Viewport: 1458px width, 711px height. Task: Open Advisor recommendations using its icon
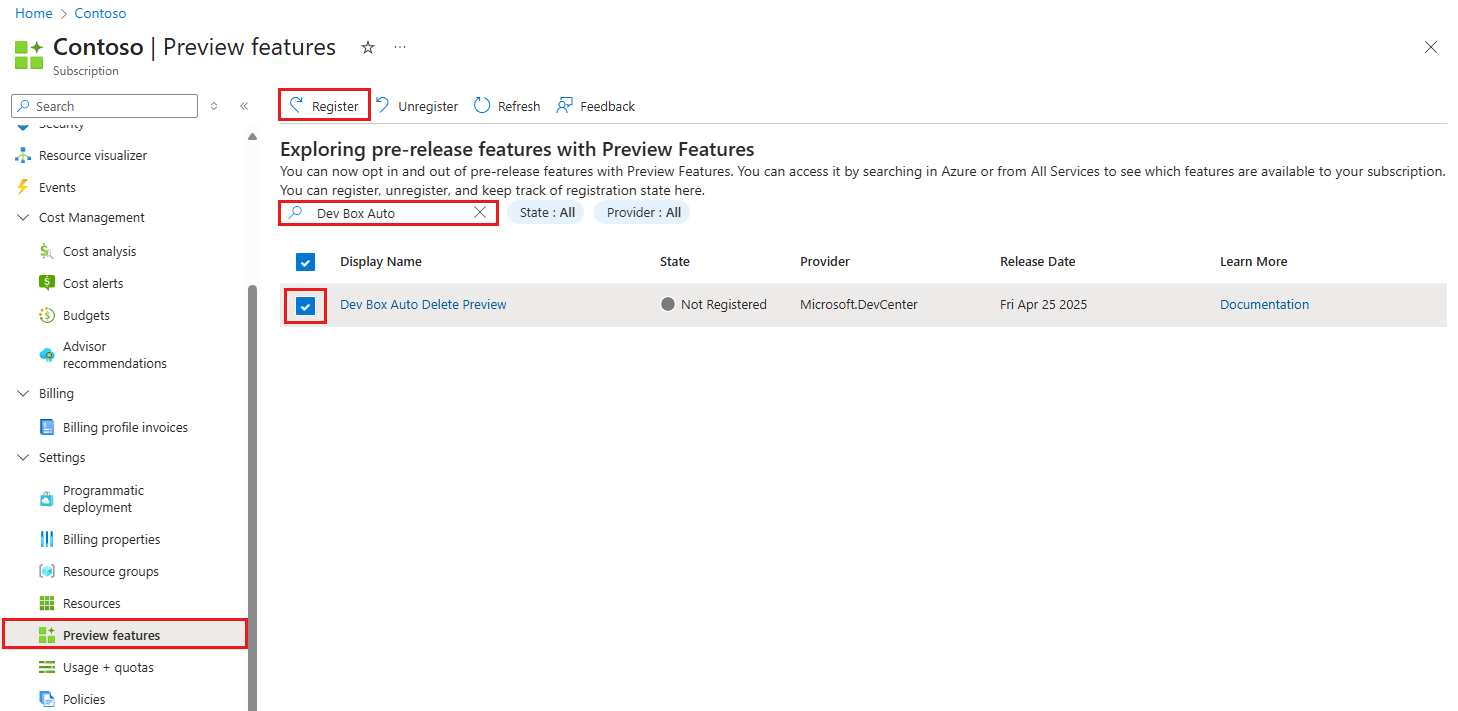click(x=46, y=354)
